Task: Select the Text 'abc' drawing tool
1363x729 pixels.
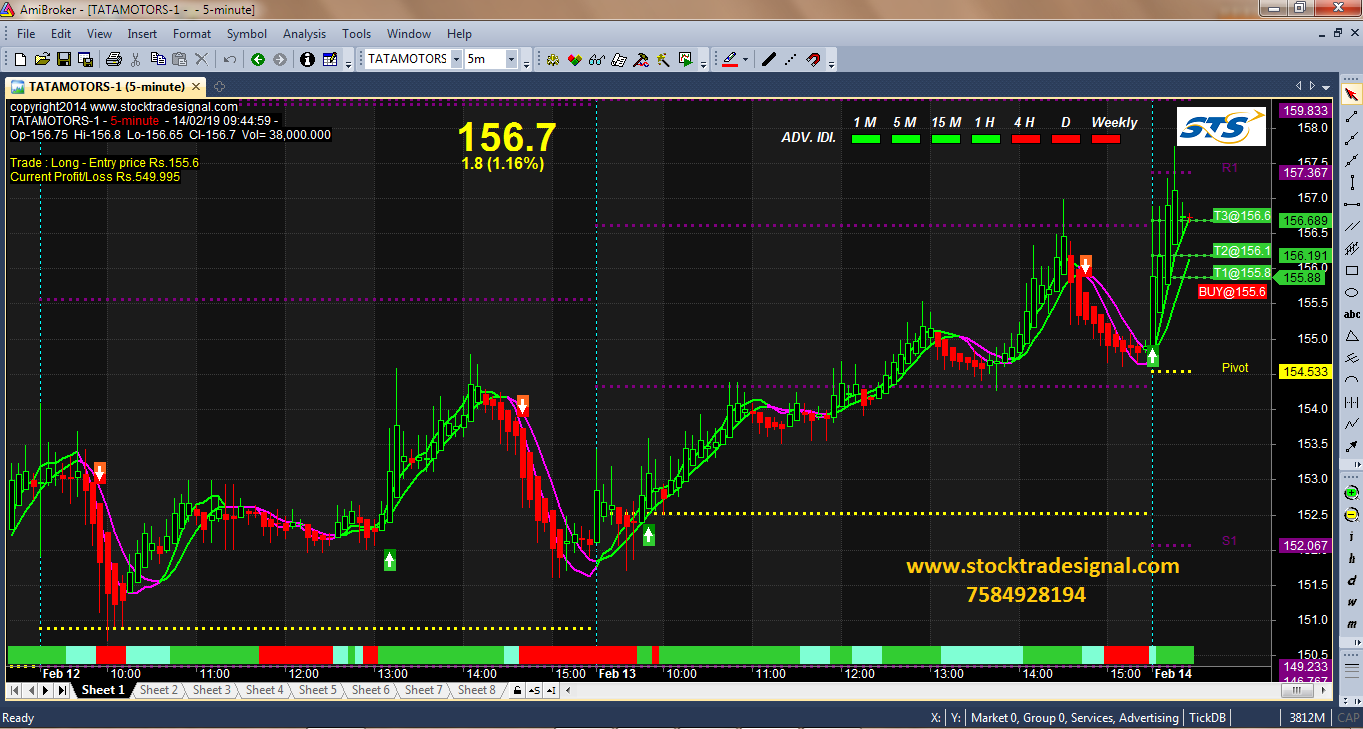Action: (x=1352, y=313)
